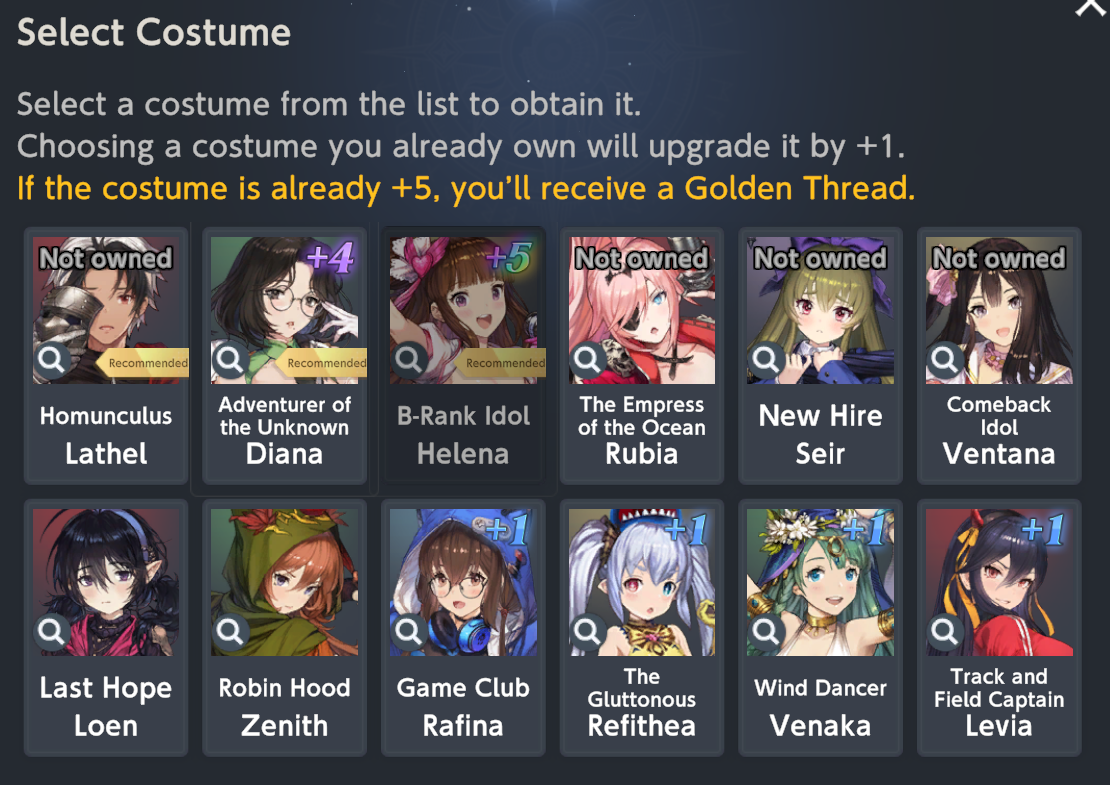
Task: Select the Homunculus Lathel costume name
Action: tap(106, 435)
